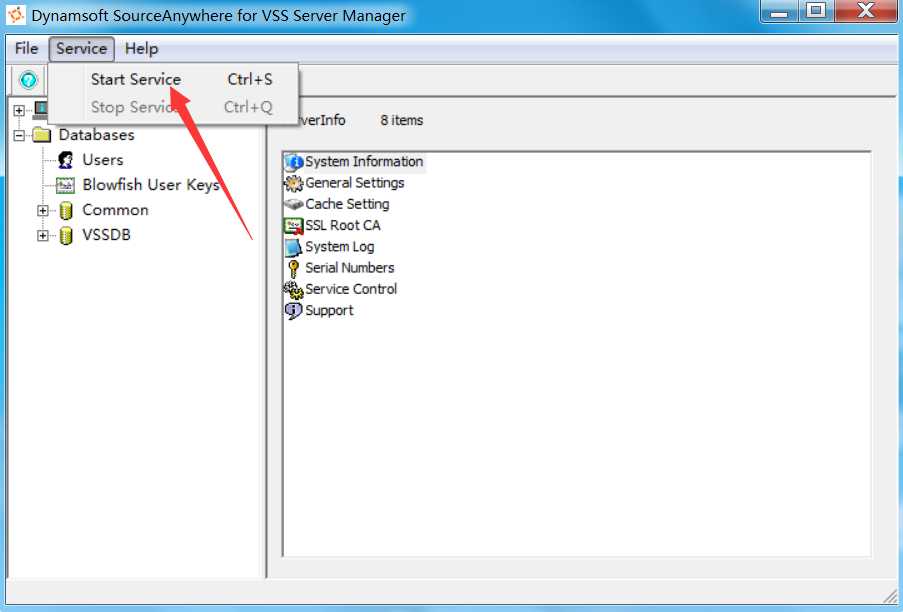Expand the Common database node
This screenshot has height=612, width=903.
43,211
